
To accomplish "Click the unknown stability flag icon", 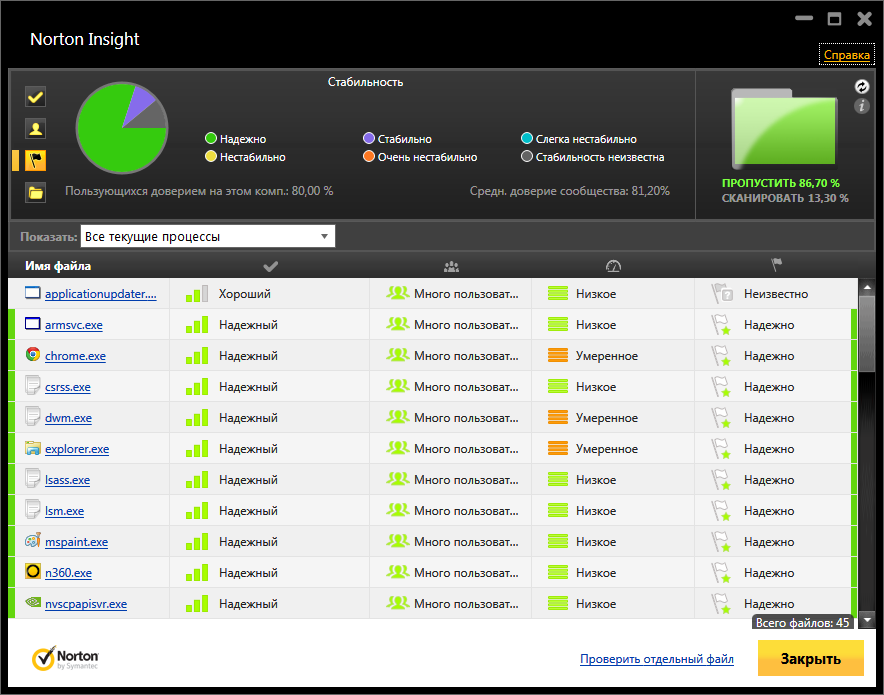I will coord(722,294).
